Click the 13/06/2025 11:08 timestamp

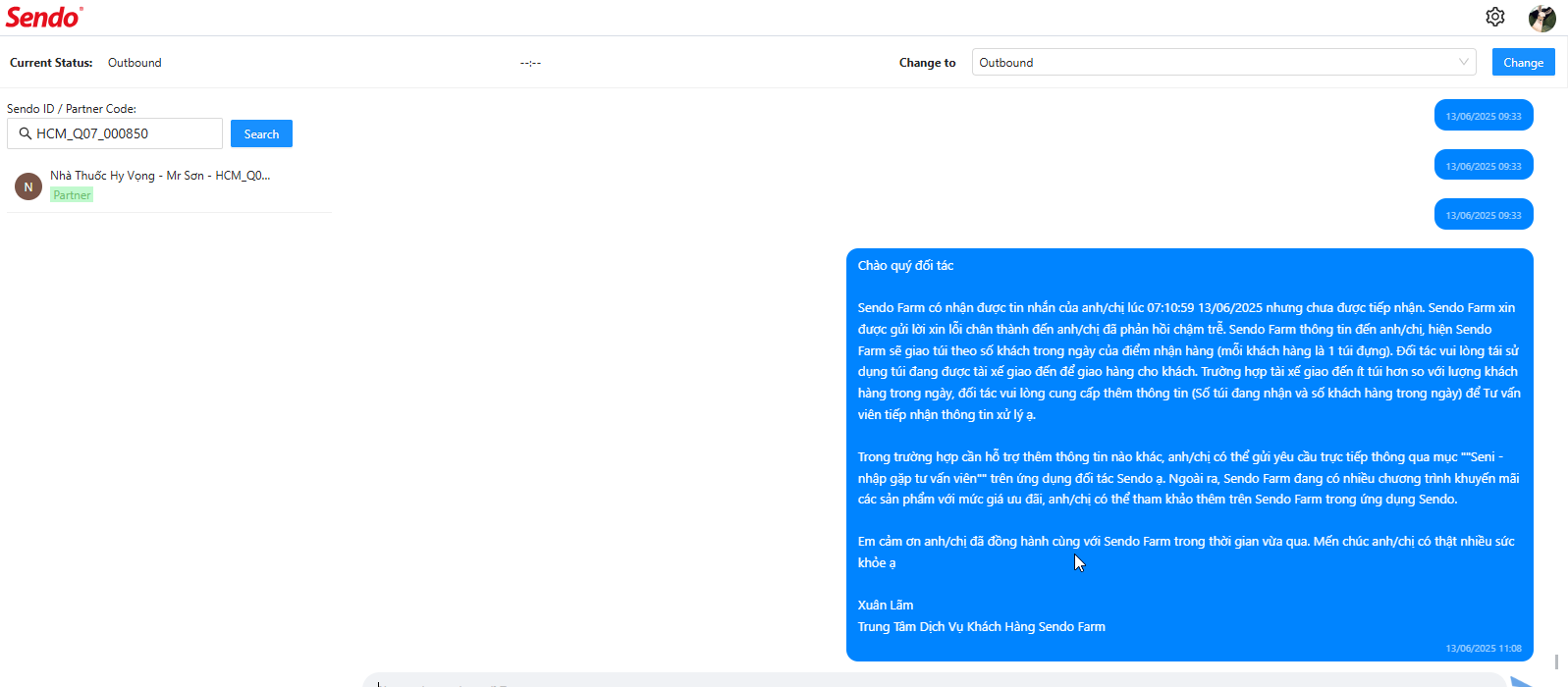coord(1484,649)
